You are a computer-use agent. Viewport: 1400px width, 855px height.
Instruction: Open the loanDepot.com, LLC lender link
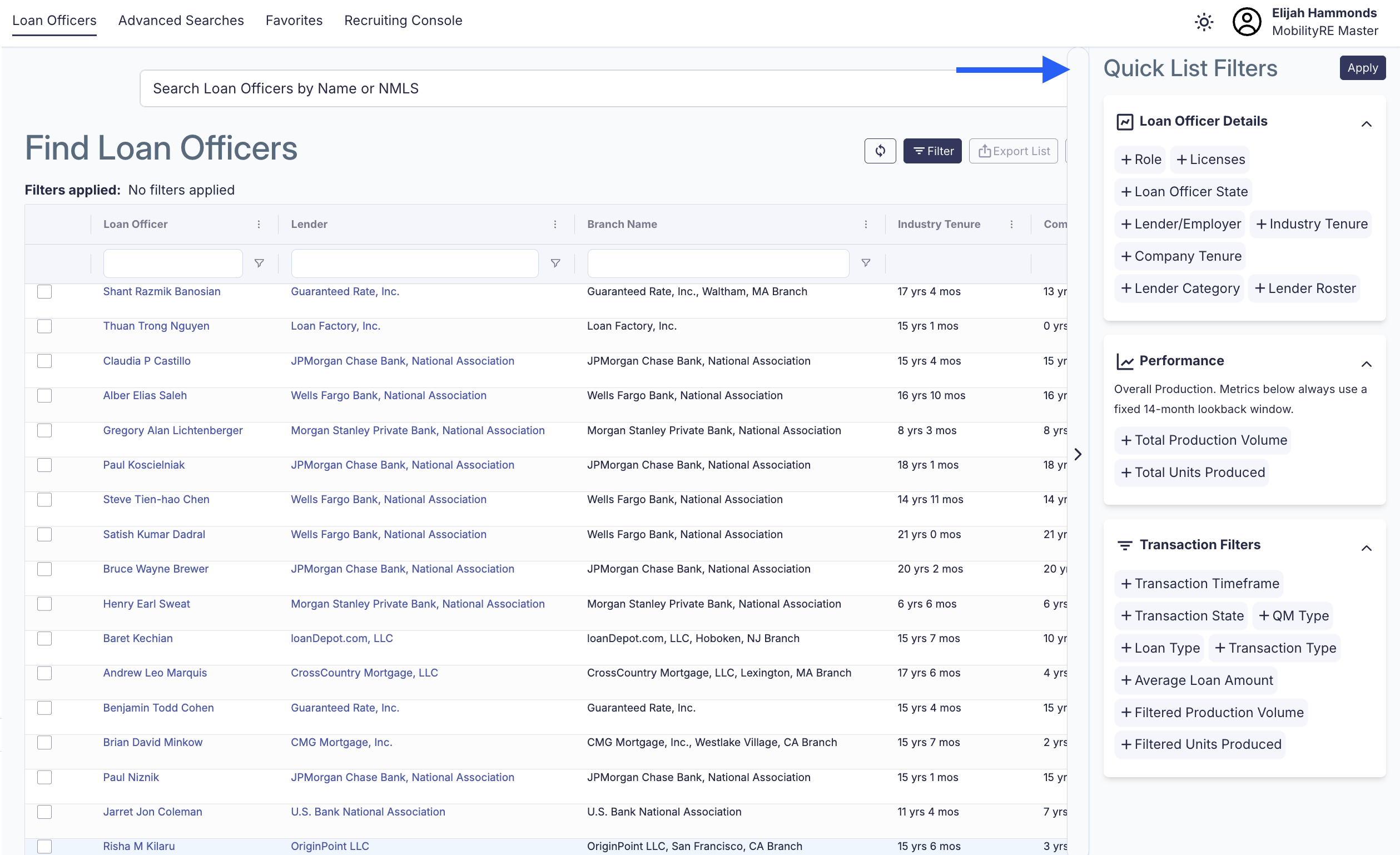click(341, 639)
